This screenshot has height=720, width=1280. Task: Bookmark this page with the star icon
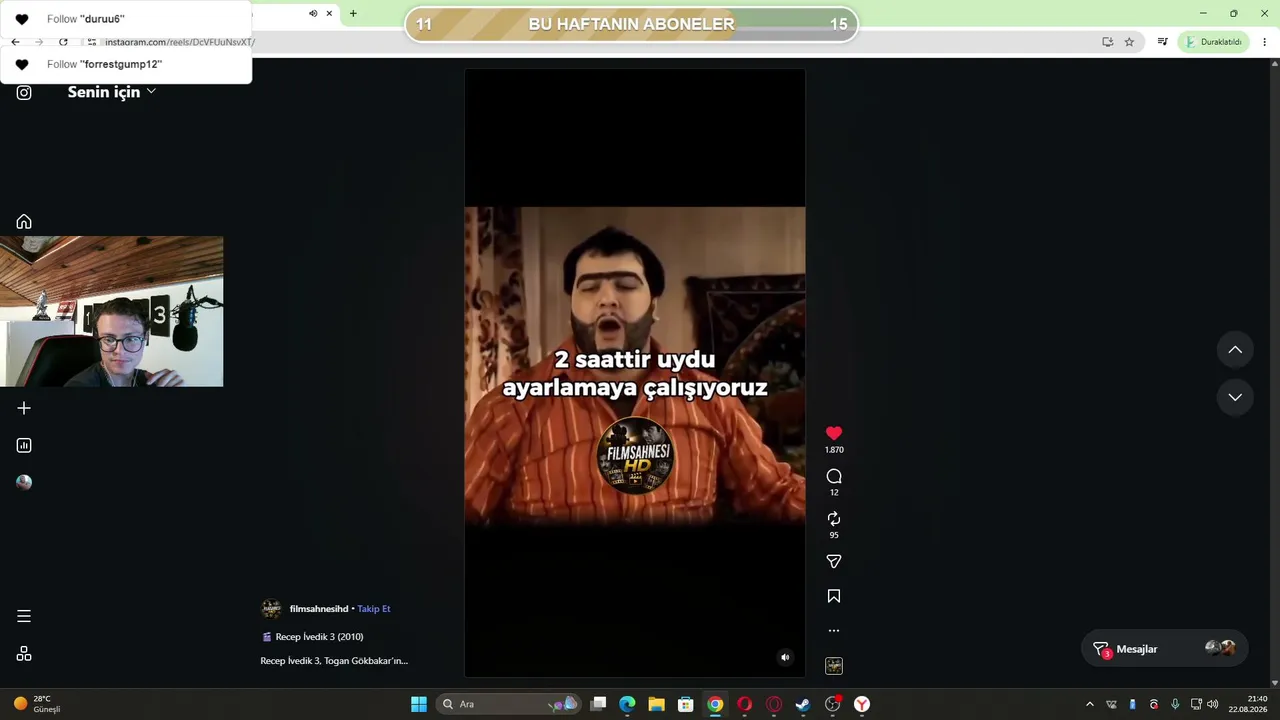click(x=1129, y=42)
